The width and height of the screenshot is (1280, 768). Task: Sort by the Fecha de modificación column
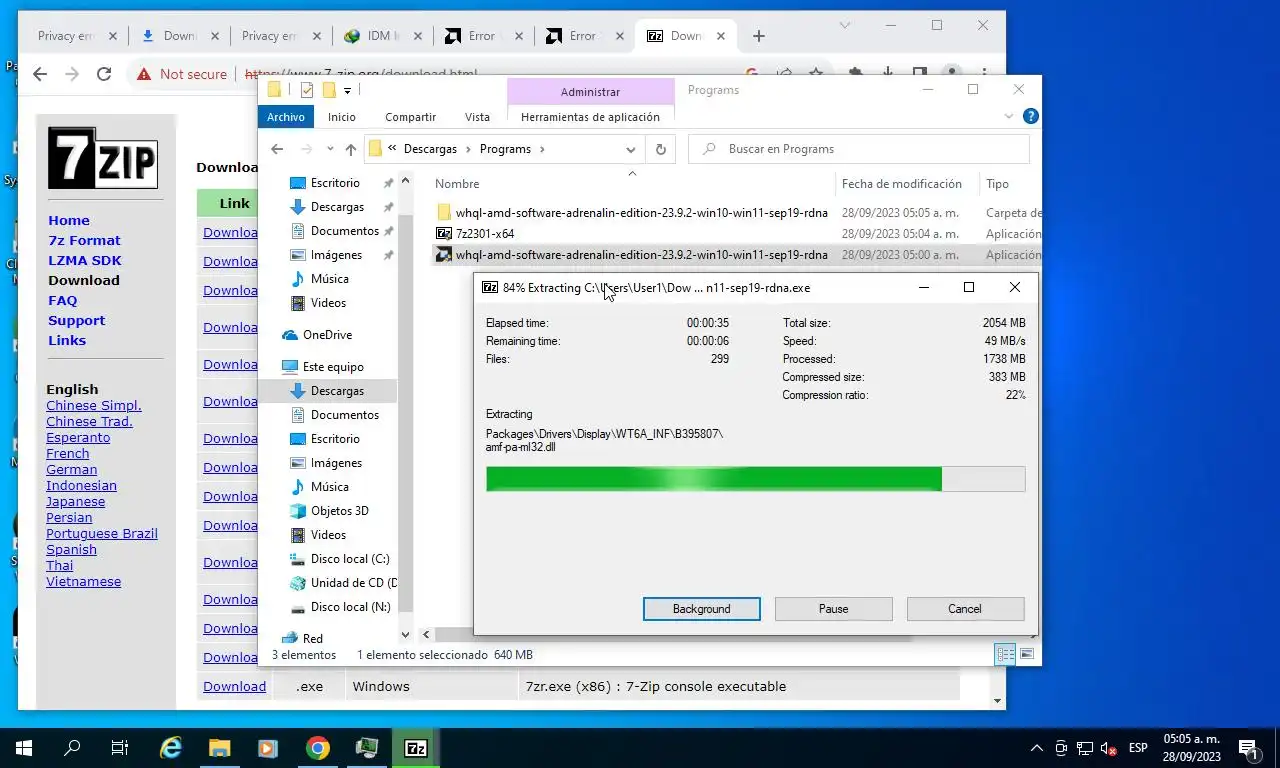click(902, 183)
